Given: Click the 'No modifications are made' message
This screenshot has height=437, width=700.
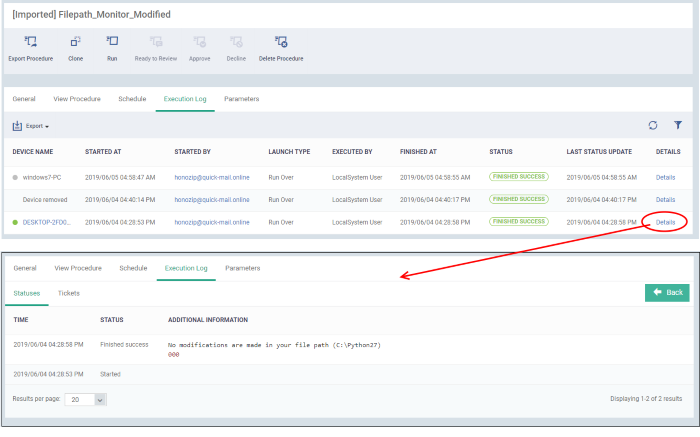Looking at the screenshot, I should pyautogui.click(x=274, y=345).
